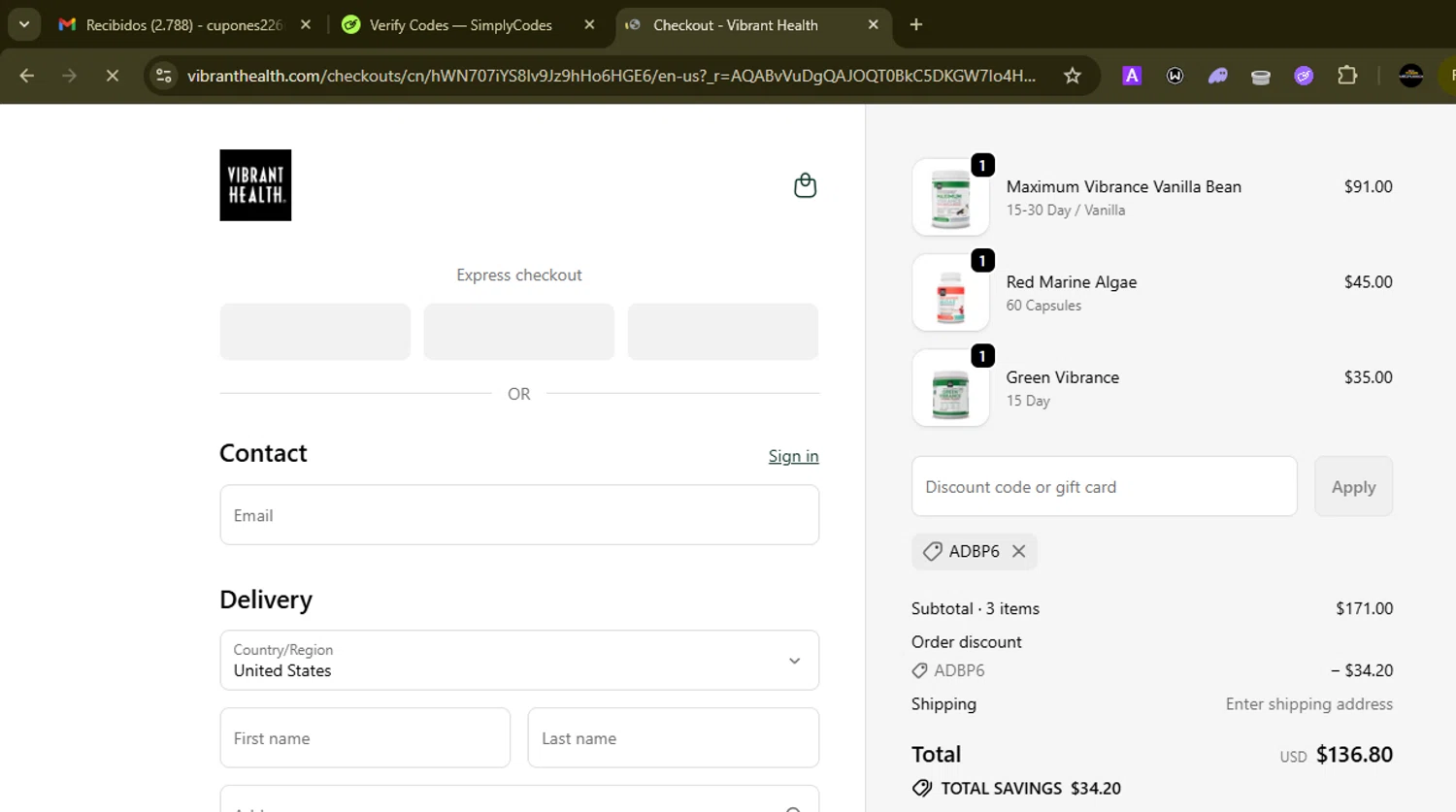The height and width of the screenshot is (812, 1456).
Task: Stop loading the page
Action: click(113, 76)
